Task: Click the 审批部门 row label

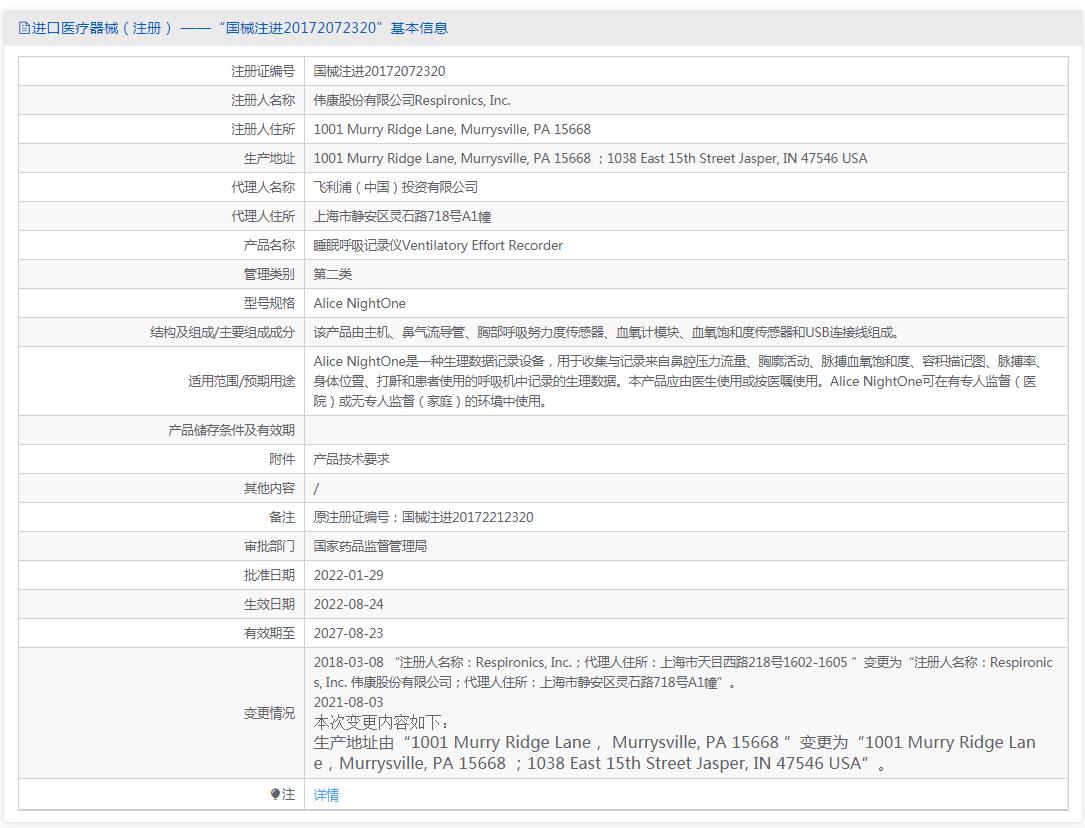Action: [269, 546]
